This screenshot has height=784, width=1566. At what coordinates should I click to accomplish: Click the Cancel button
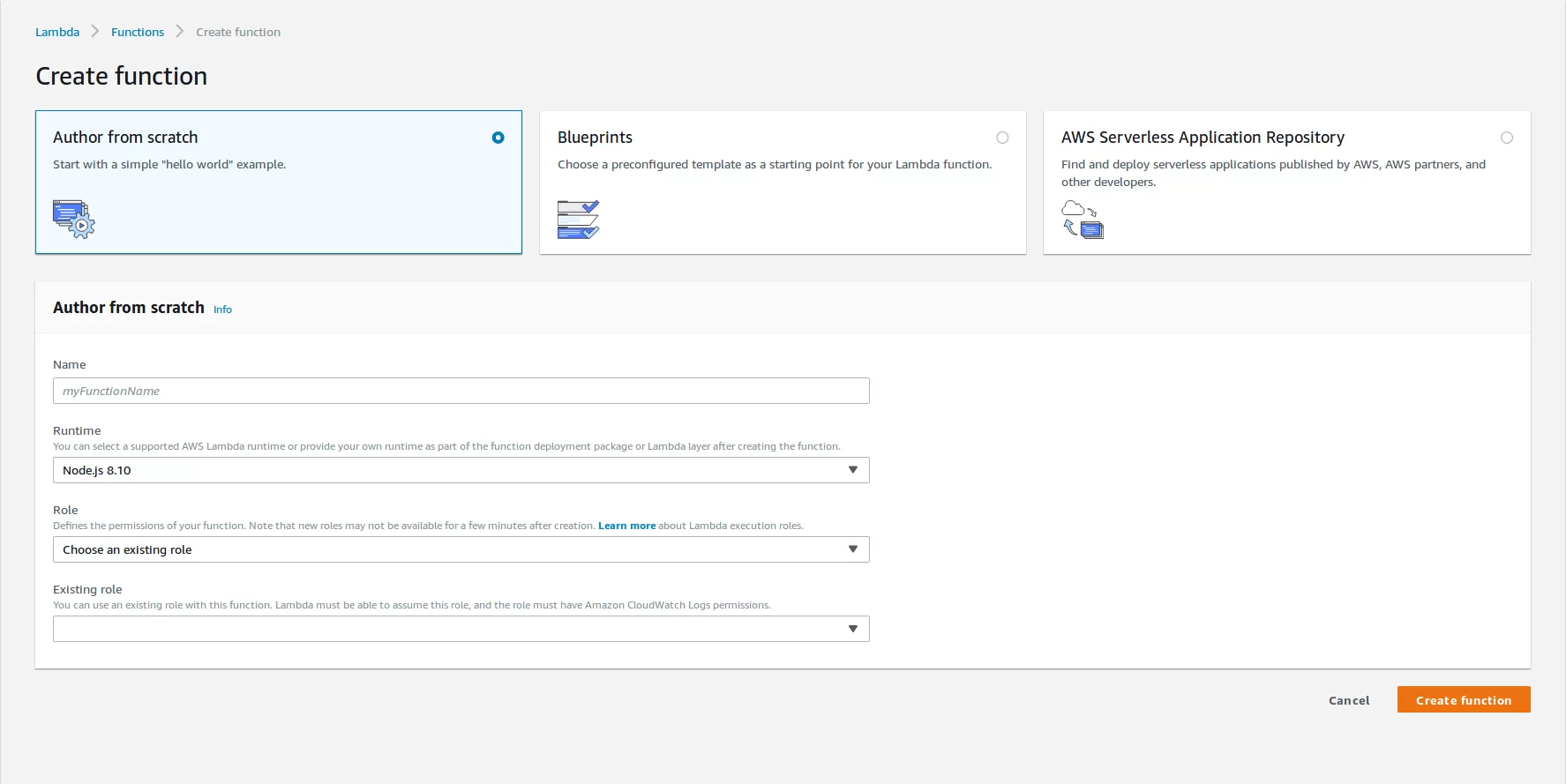(x=1349, y=700)
